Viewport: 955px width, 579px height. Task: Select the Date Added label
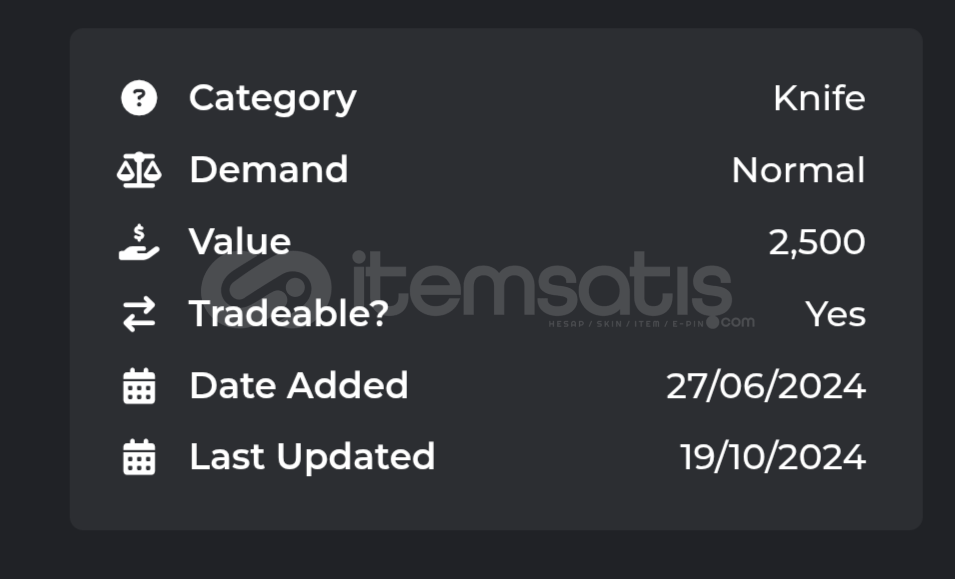tap(298, 385)
